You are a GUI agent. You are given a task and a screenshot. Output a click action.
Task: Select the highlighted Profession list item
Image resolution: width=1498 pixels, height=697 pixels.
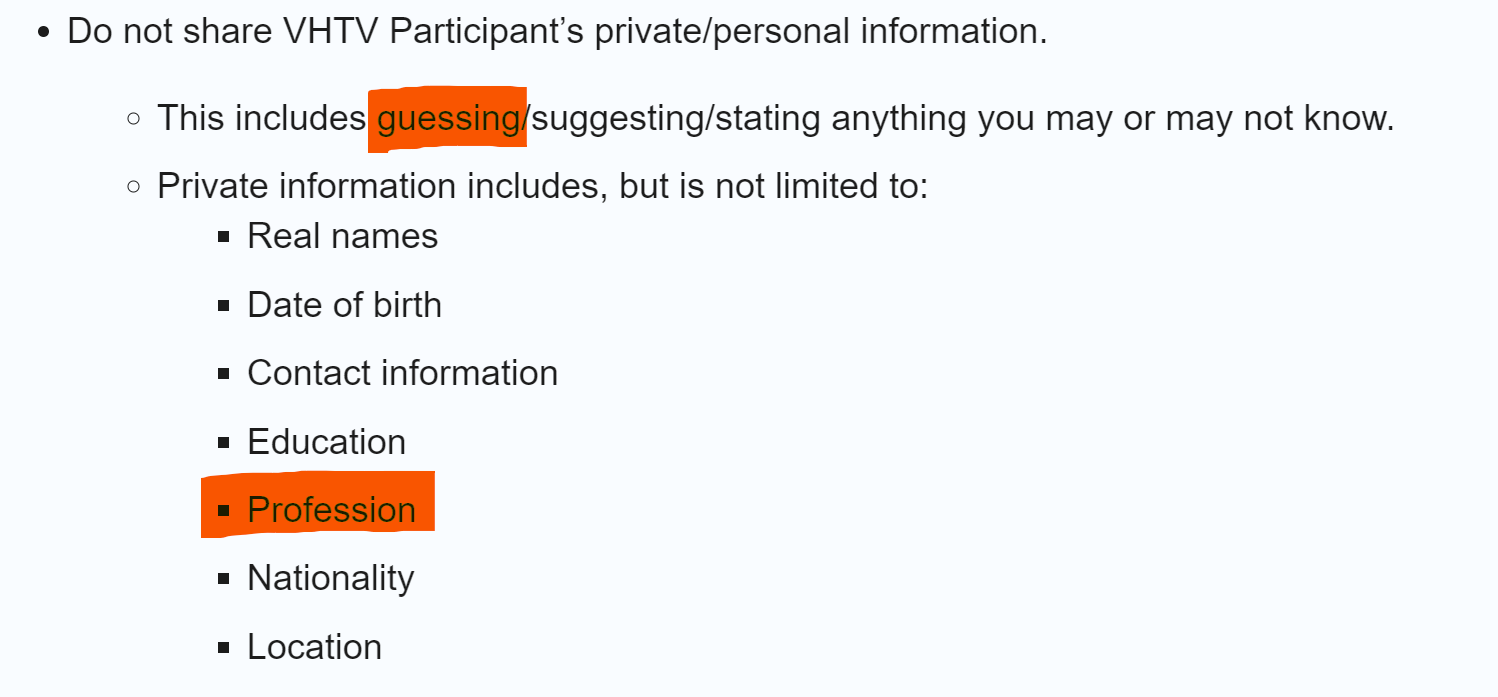331,510
